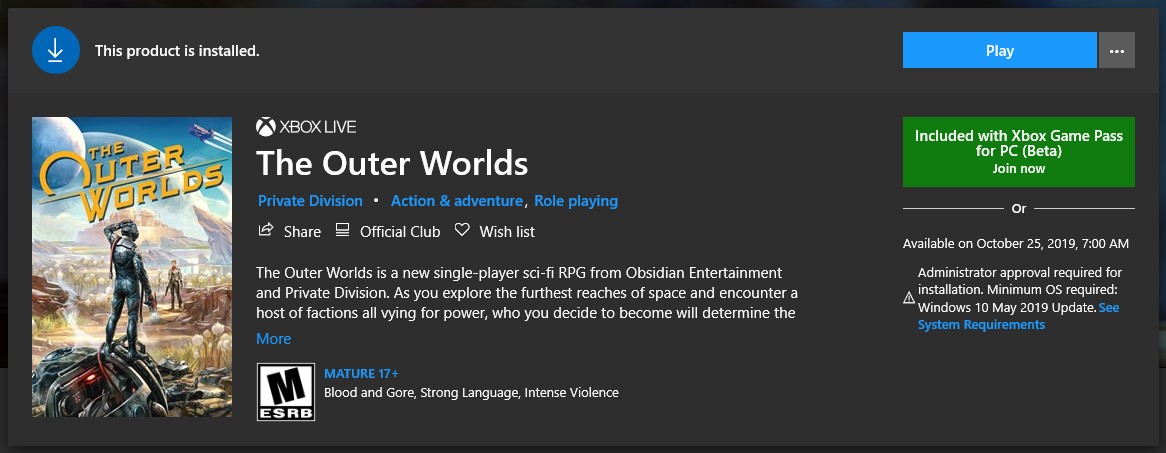Viewport: 1166px width, 453px height.
Task: Open the Action & adventure category link
Action: coord(457,201)
